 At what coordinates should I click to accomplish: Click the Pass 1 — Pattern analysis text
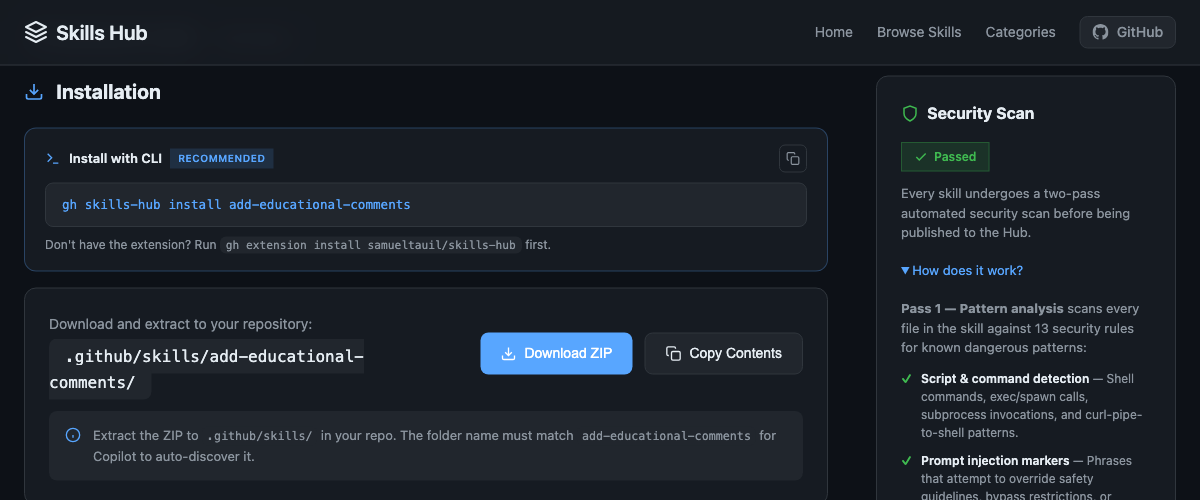pyautogui.click(x=982, y=309)
